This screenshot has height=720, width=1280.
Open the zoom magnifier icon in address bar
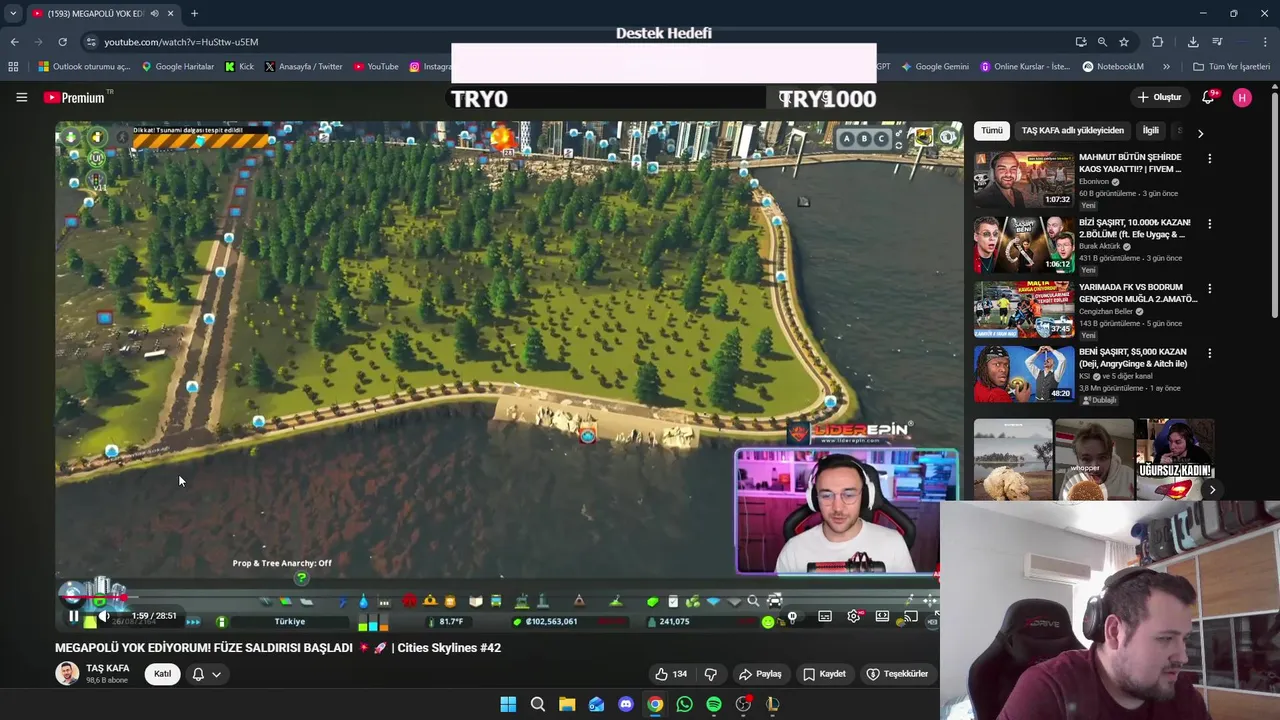pos(1102,42)
